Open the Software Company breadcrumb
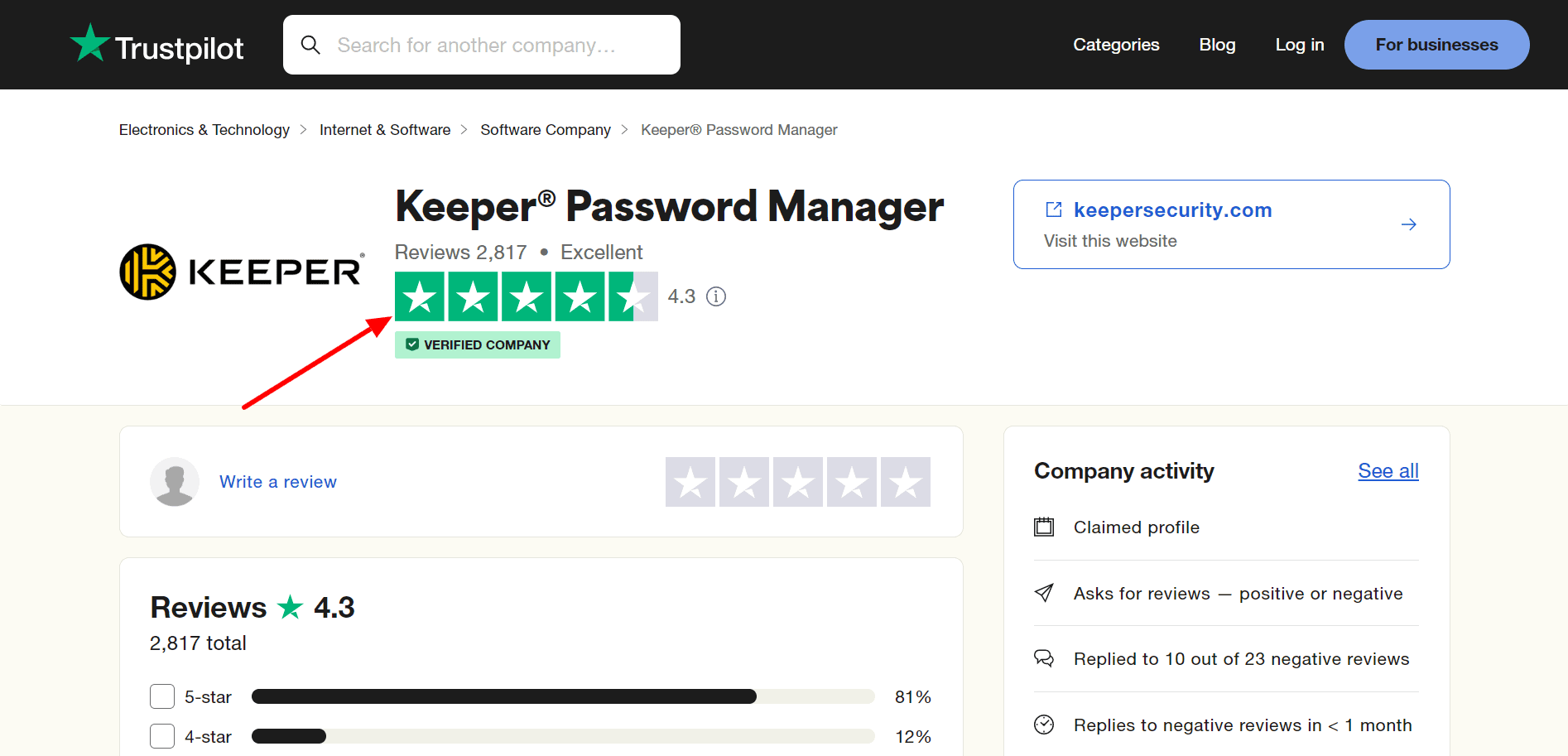The image size is (1568, 756). click(x=546, y=130)
